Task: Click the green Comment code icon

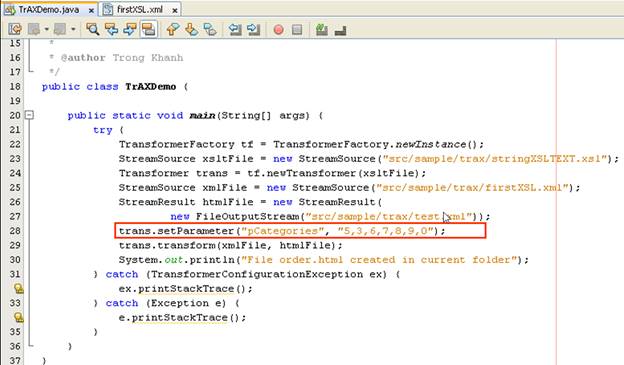Action: [322, 29]
